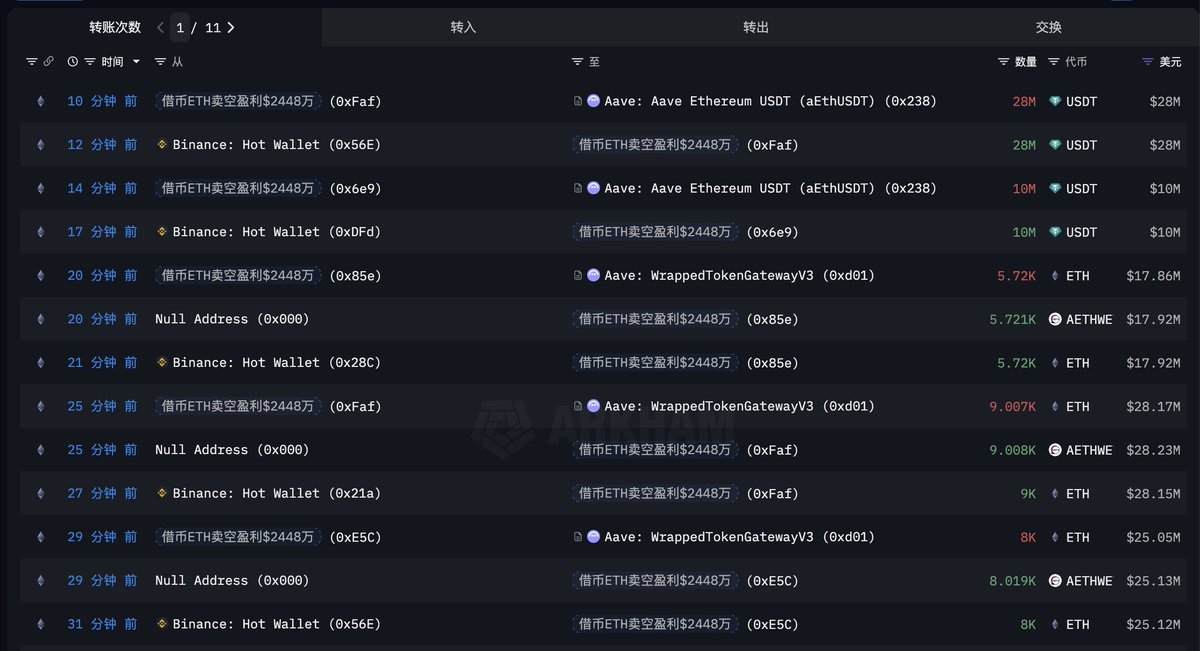
Task: Click the Null Address (0x000) link
Action: [x=232, y=319]
